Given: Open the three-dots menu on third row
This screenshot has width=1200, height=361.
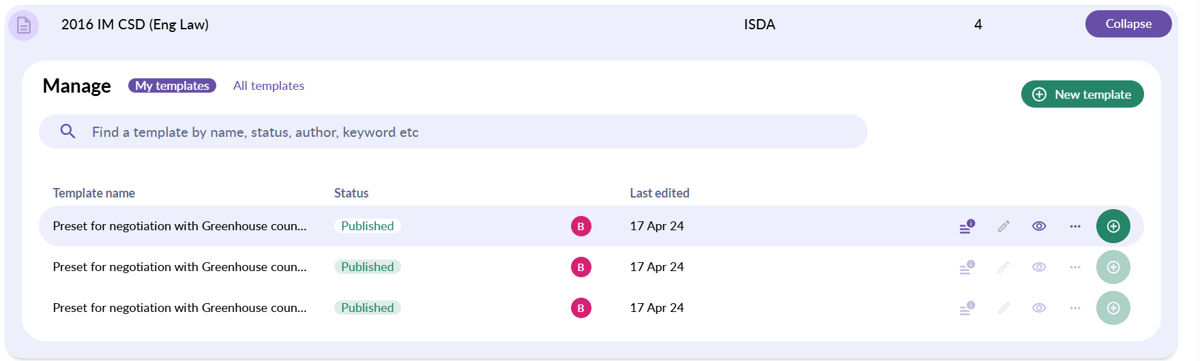Looking at the screenshot, I should pyautogui.click(x=1075, y=309).
